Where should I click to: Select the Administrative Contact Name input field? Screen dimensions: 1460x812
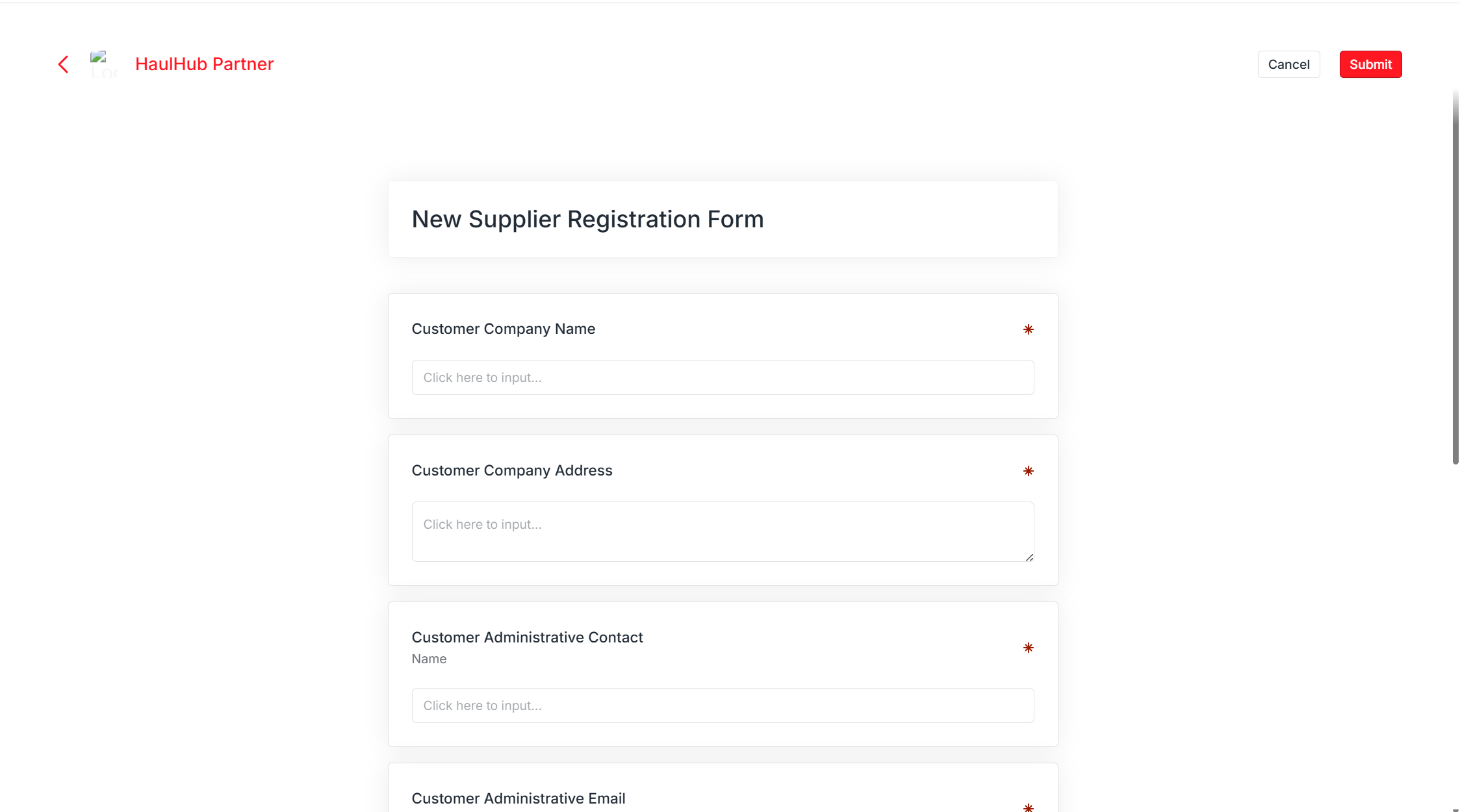(x=723, y=705)
